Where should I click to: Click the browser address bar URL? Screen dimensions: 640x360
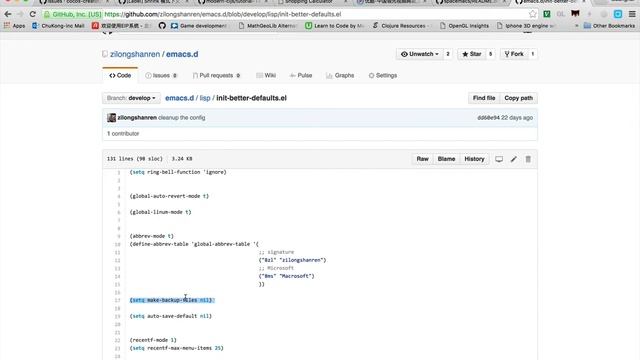point(222,14)
